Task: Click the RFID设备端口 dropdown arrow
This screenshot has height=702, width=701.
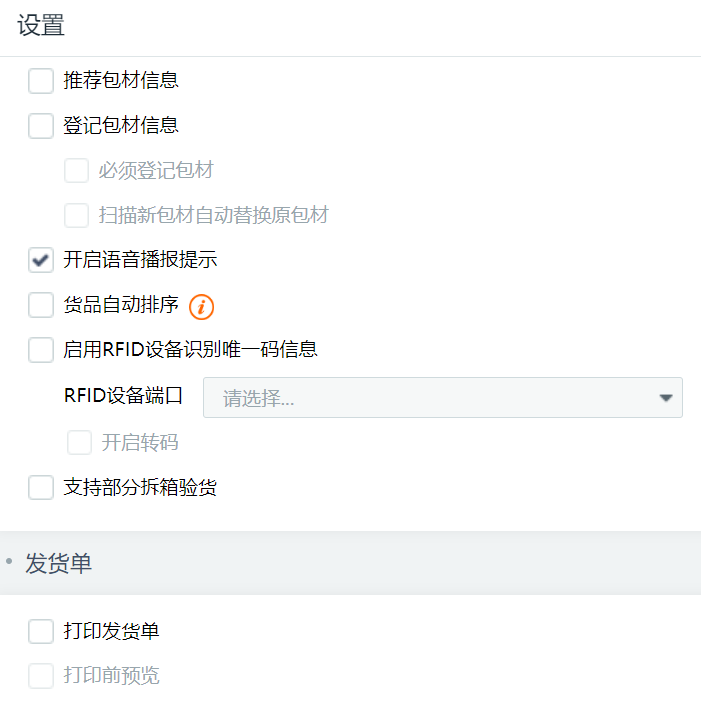Action: coord(666,398)
